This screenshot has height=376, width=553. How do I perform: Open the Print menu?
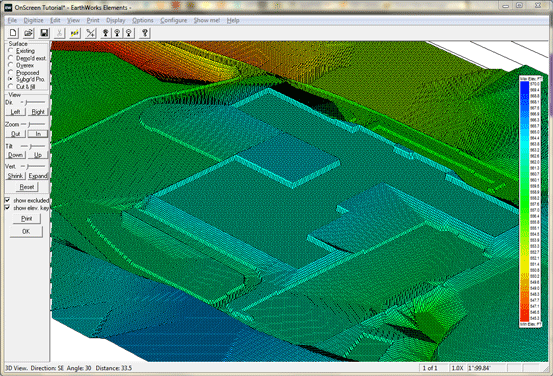coord(93,20)
